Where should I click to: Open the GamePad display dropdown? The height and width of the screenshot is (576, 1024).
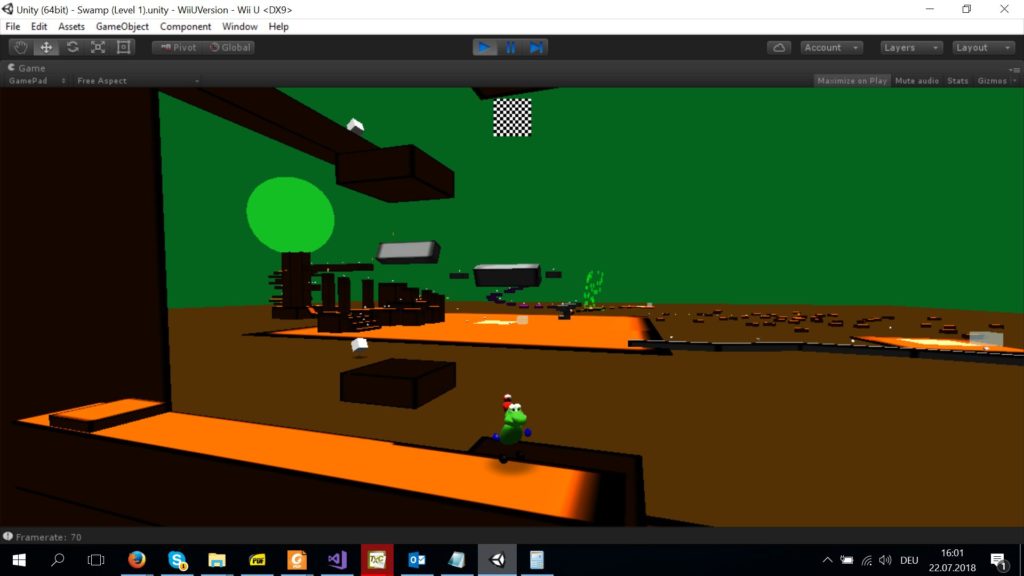[37, 81]
